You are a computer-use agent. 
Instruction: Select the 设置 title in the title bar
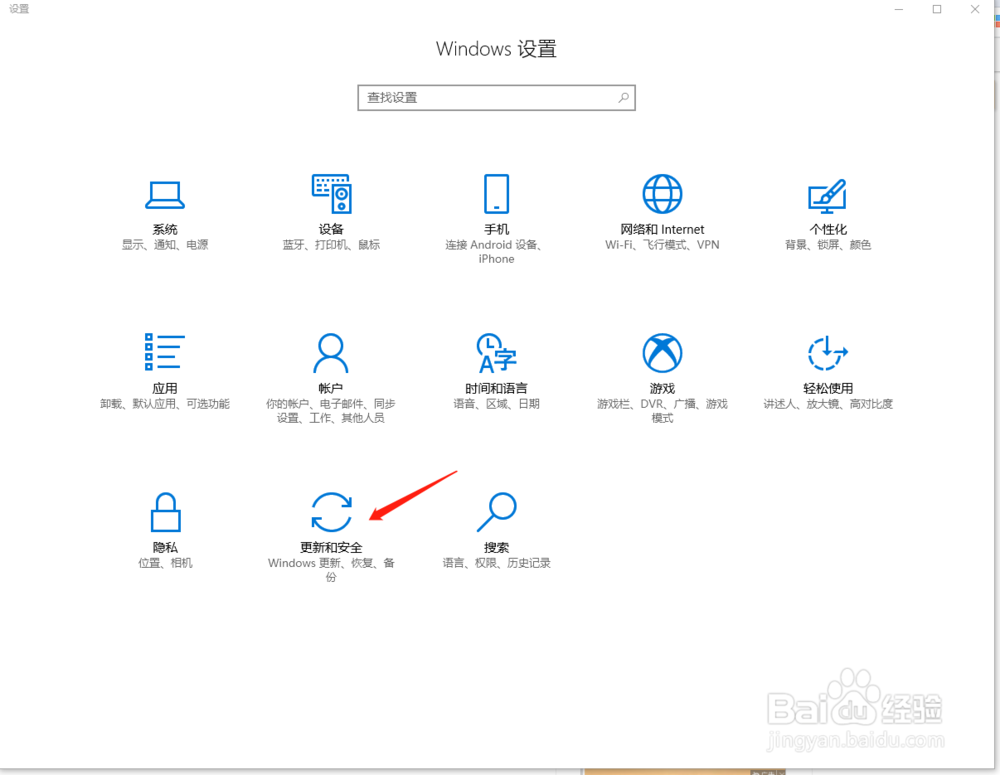click(x=18, y=8)
